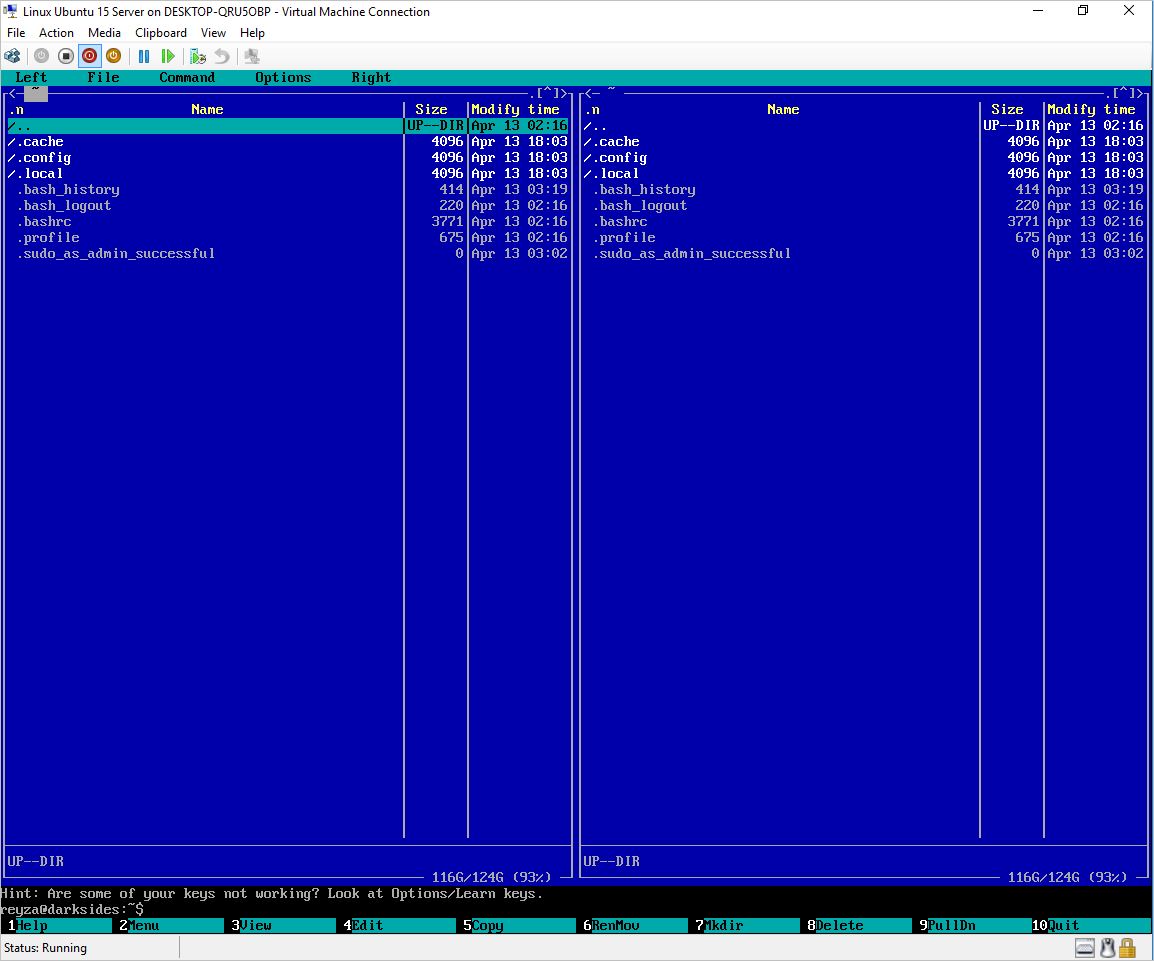Viewport: 1154px width, 961px height.
Task: Open the Options dropdown in Midnight Commander
Action: (x=283, y=77)
